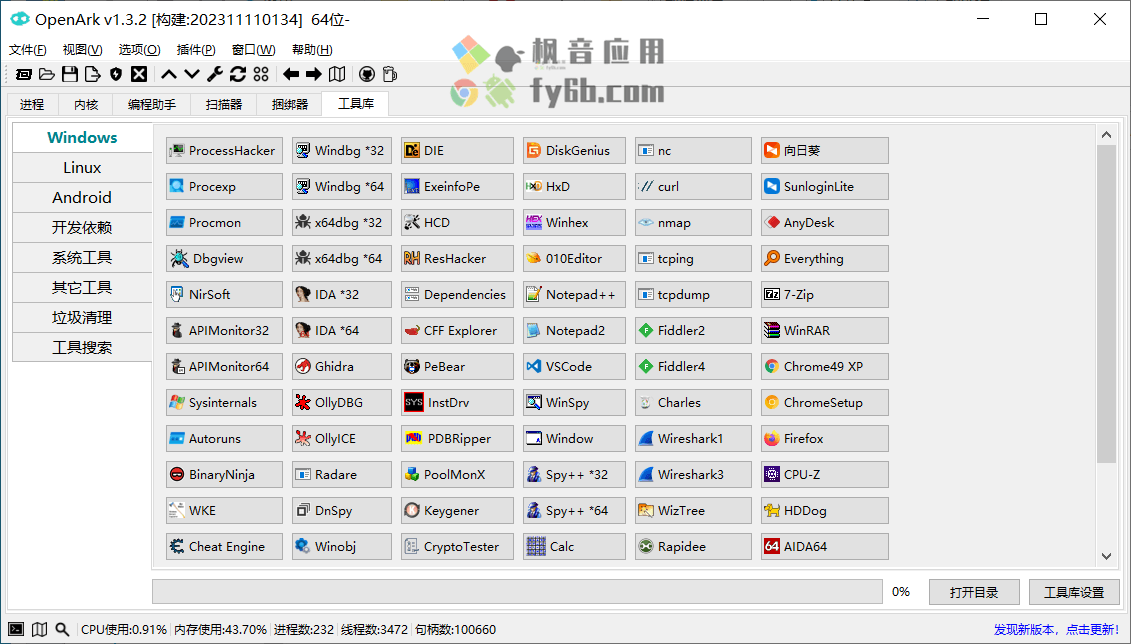
Task: Open the 插件(P) menu
Action: pyautogui.click(x=196, y=50)
